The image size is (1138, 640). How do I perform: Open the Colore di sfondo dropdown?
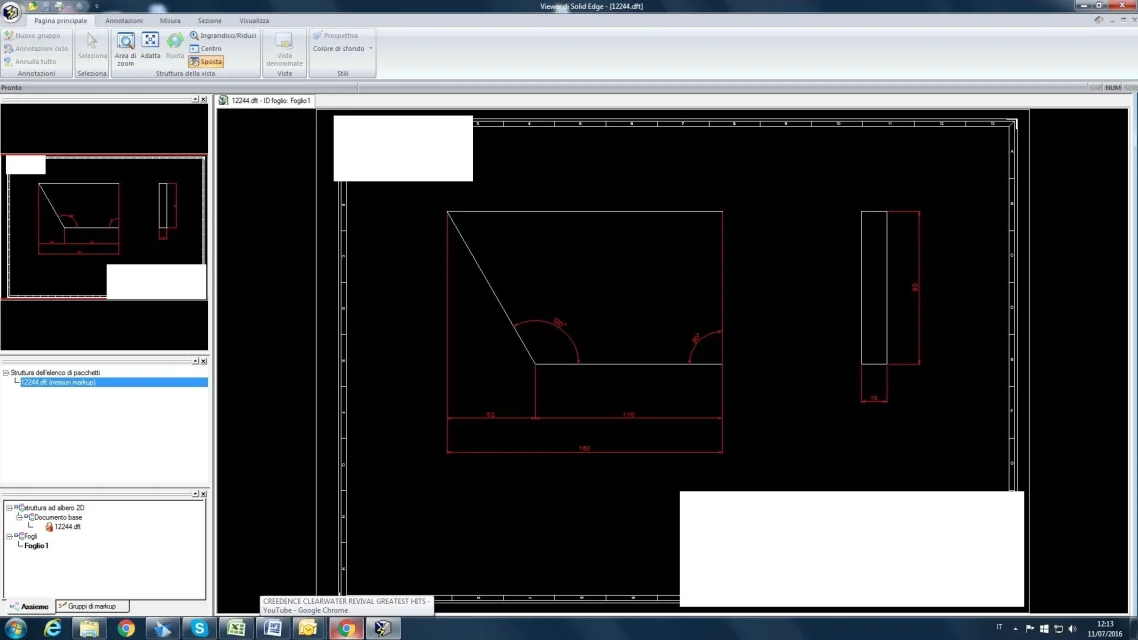click(342, 49)
